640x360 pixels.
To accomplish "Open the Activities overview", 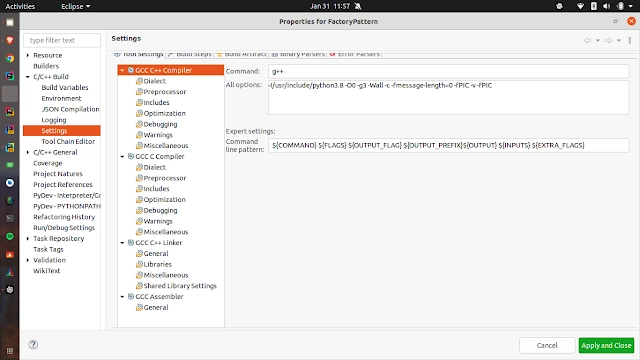I will tap(20, 6).
